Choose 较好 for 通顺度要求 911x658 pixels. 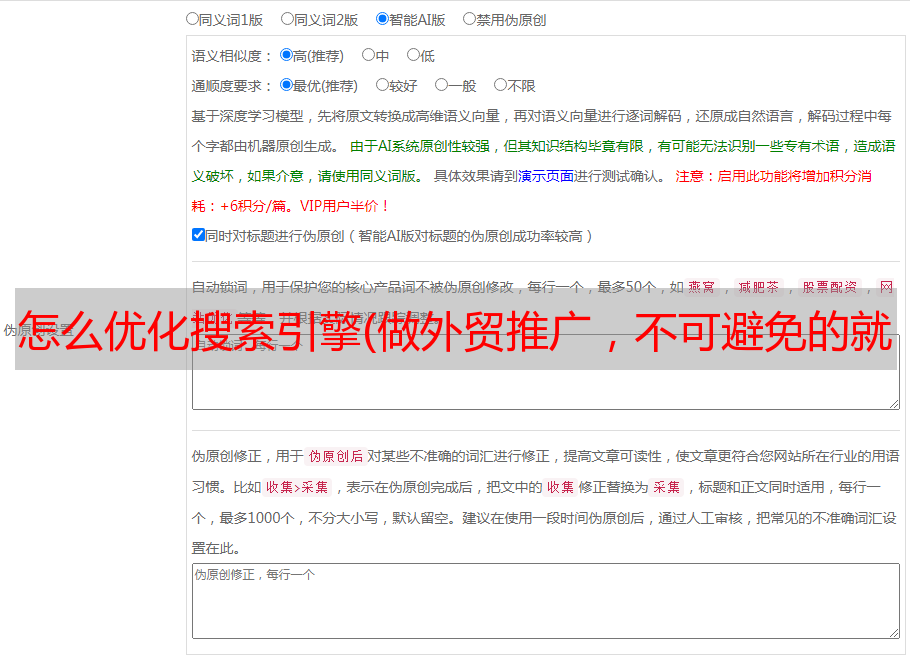point(382,85)
